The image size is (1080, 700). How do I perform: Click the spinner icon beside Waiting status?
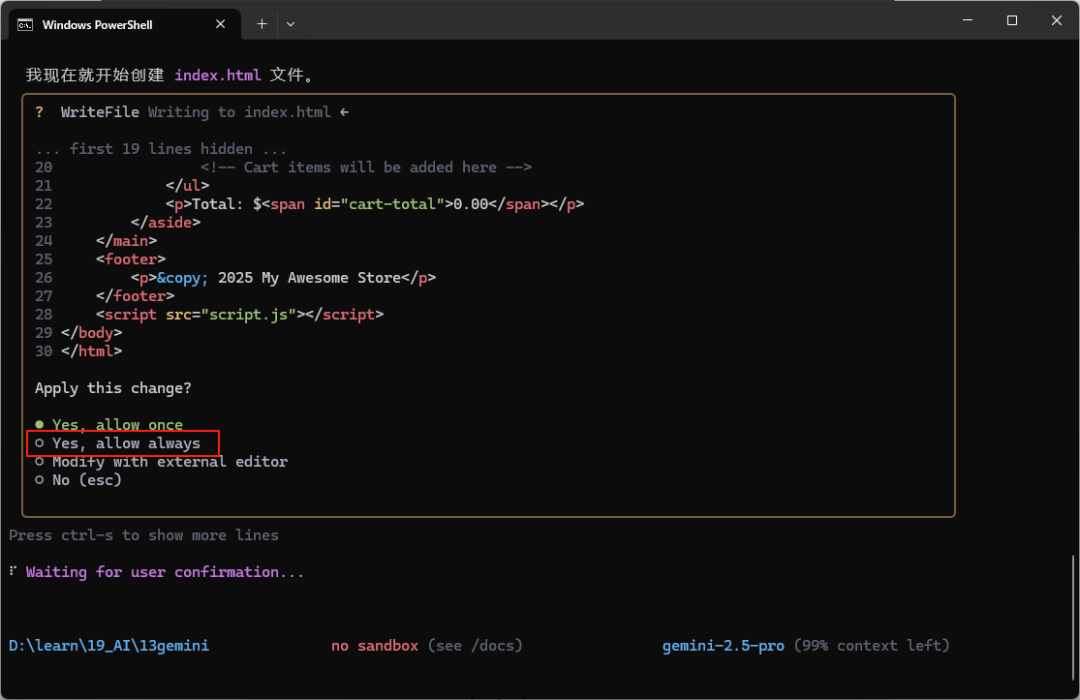(x=13, y=571)
